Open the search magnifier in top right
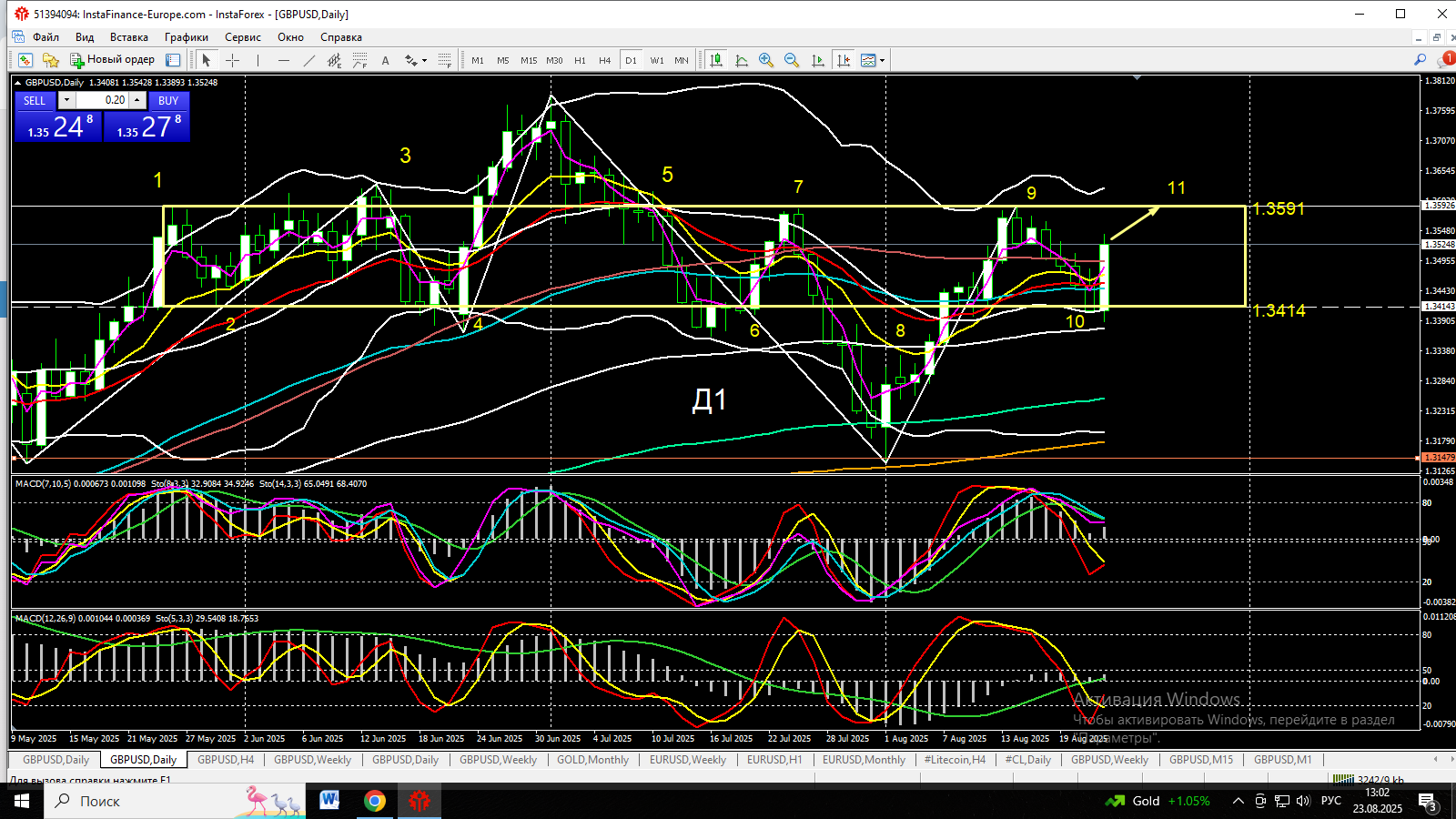 1420,60
